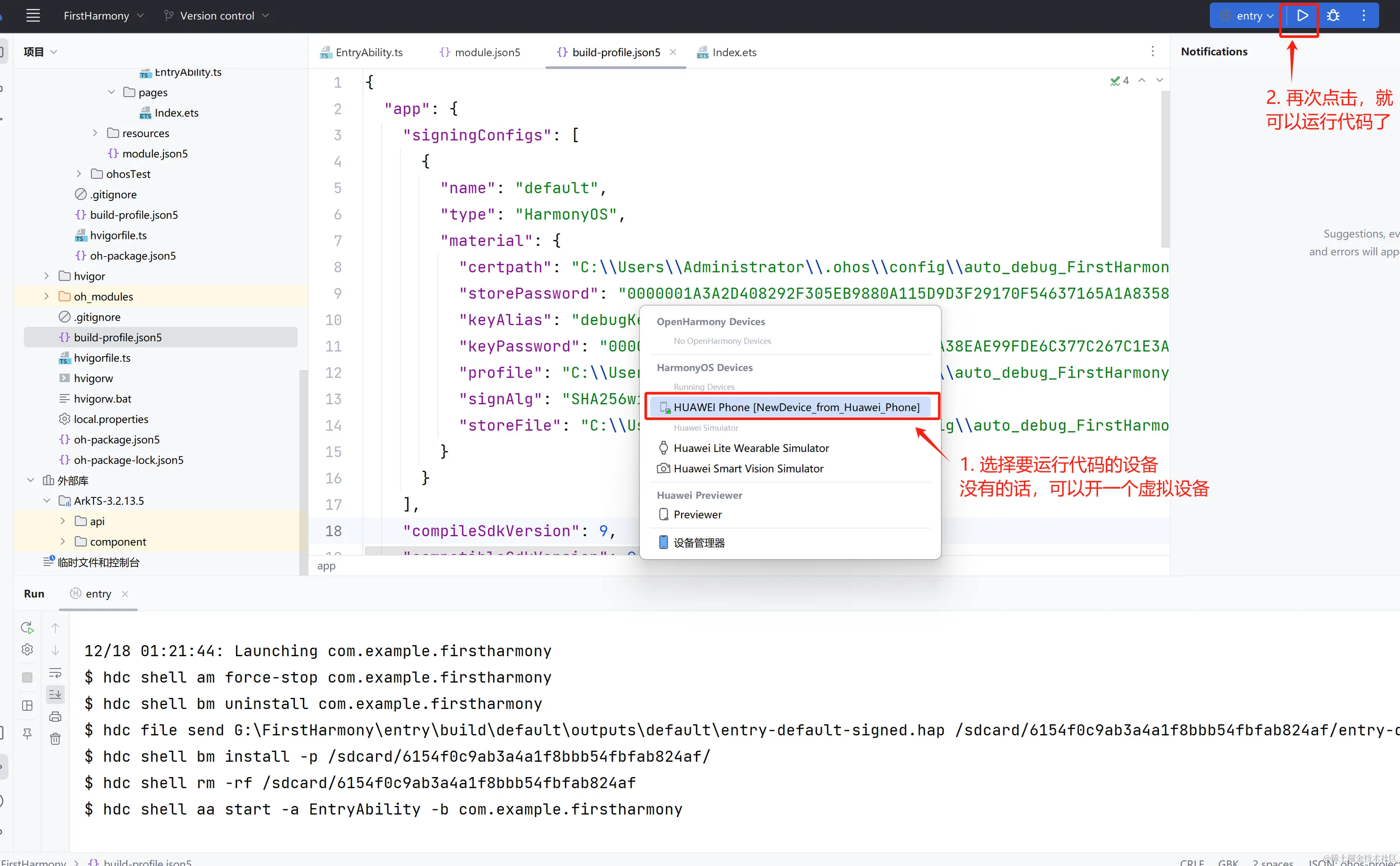The height and width of the screenshot is (866, 1400).
Task: Pin the Run tab
Action: click(x=27, y=734)
